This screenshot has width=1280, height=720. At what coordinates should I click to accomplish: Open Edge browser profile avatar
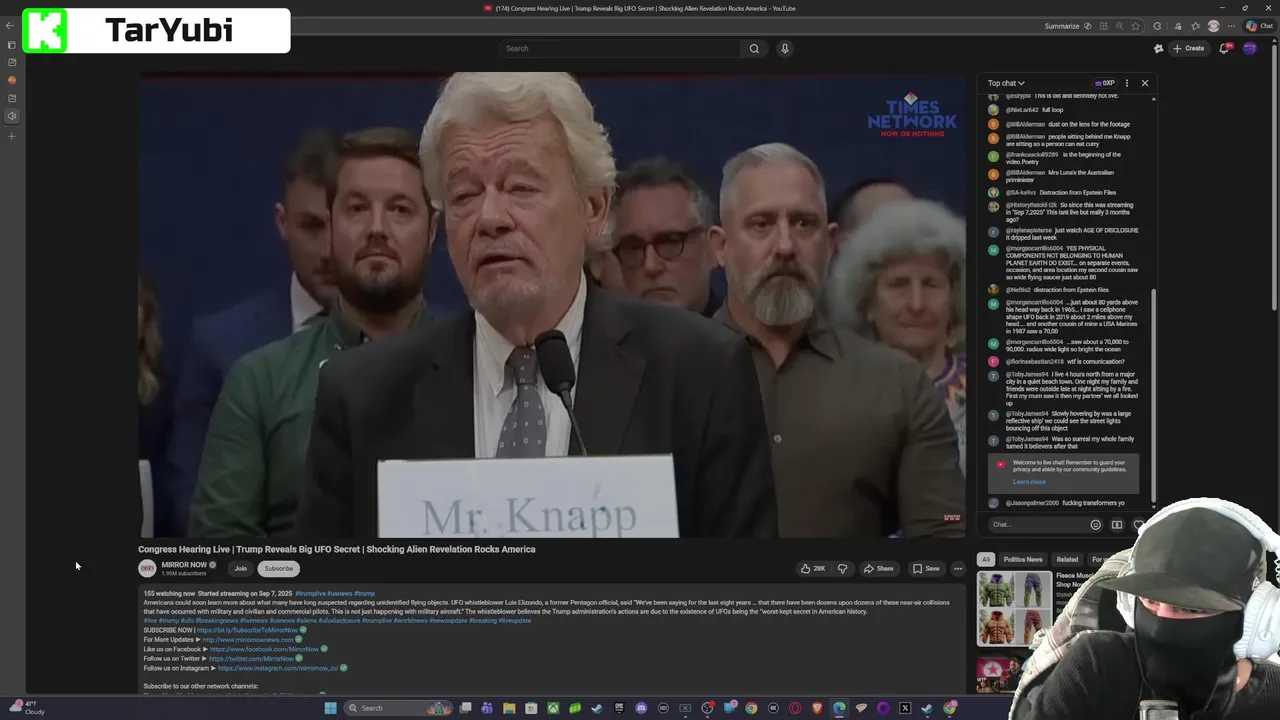coord(1214,26)
